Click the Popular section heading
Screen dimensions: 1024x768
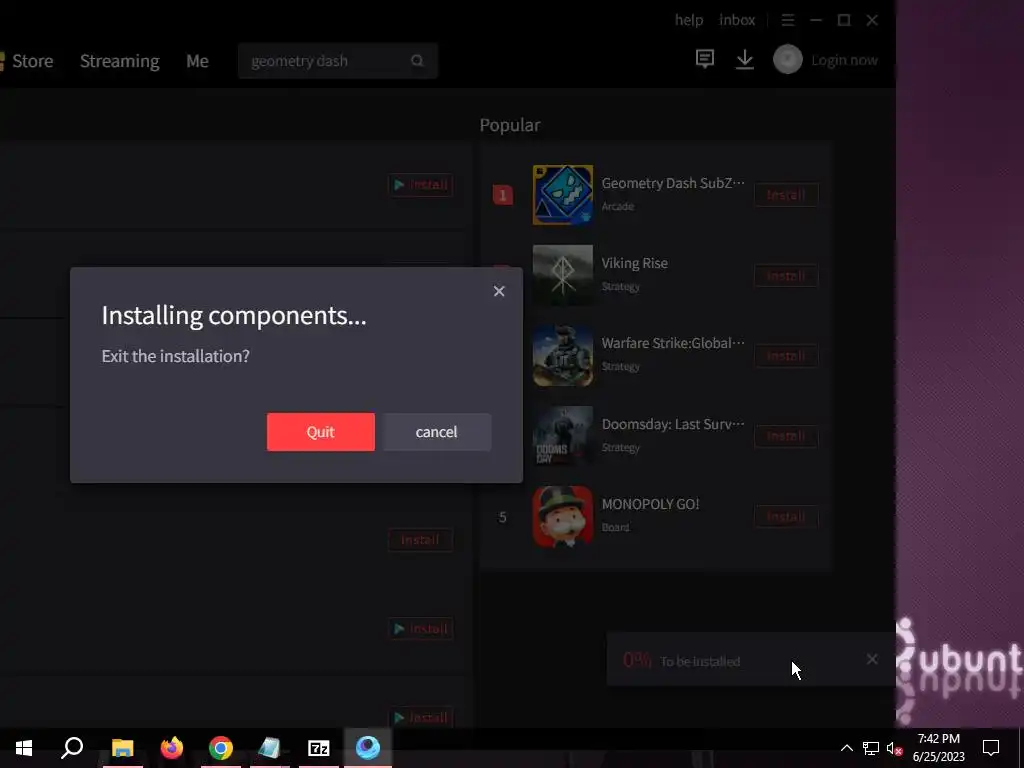pos(510,125)
